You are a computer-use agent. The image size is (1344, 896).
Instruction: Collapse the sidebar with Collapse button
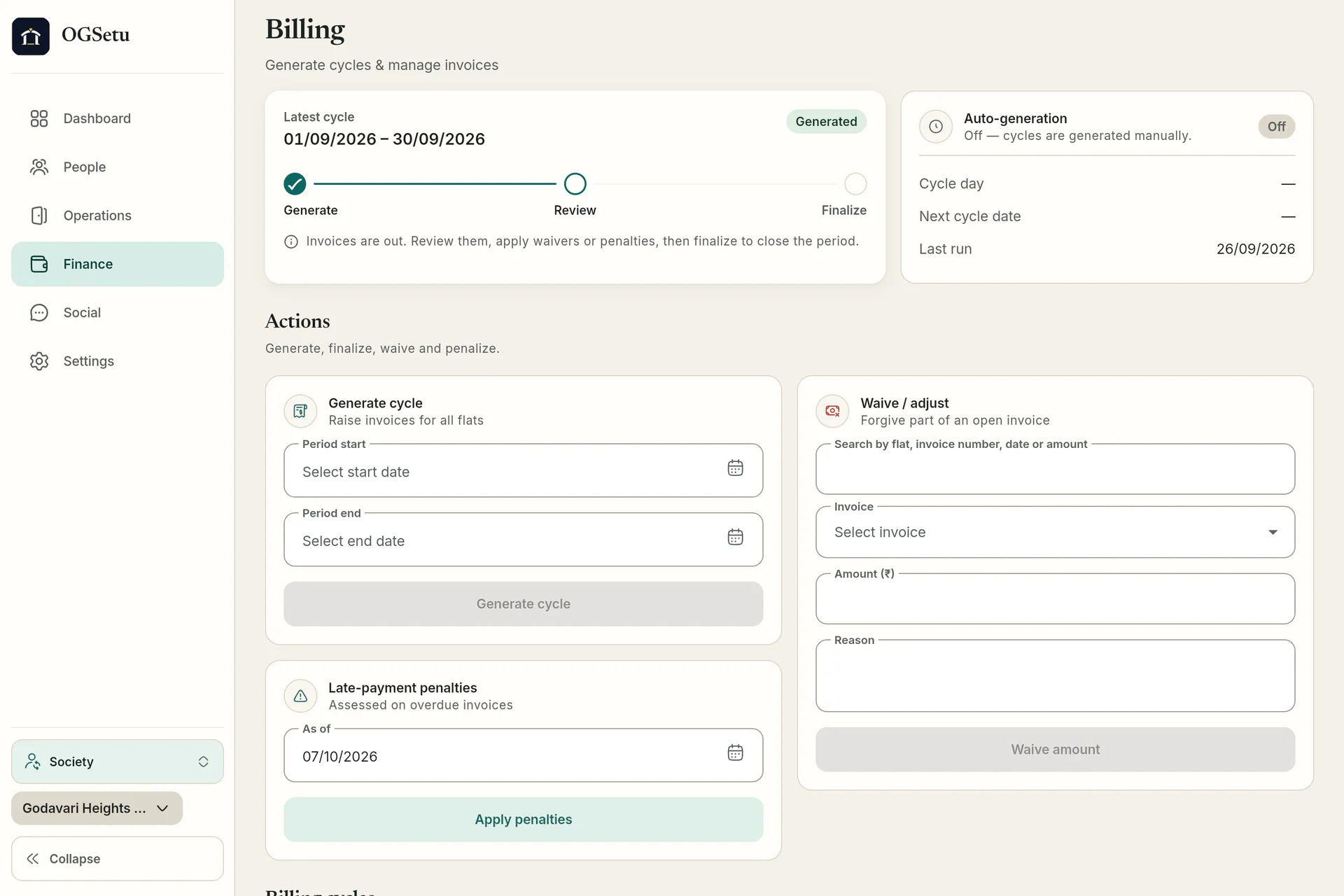(x=118, y=859)
